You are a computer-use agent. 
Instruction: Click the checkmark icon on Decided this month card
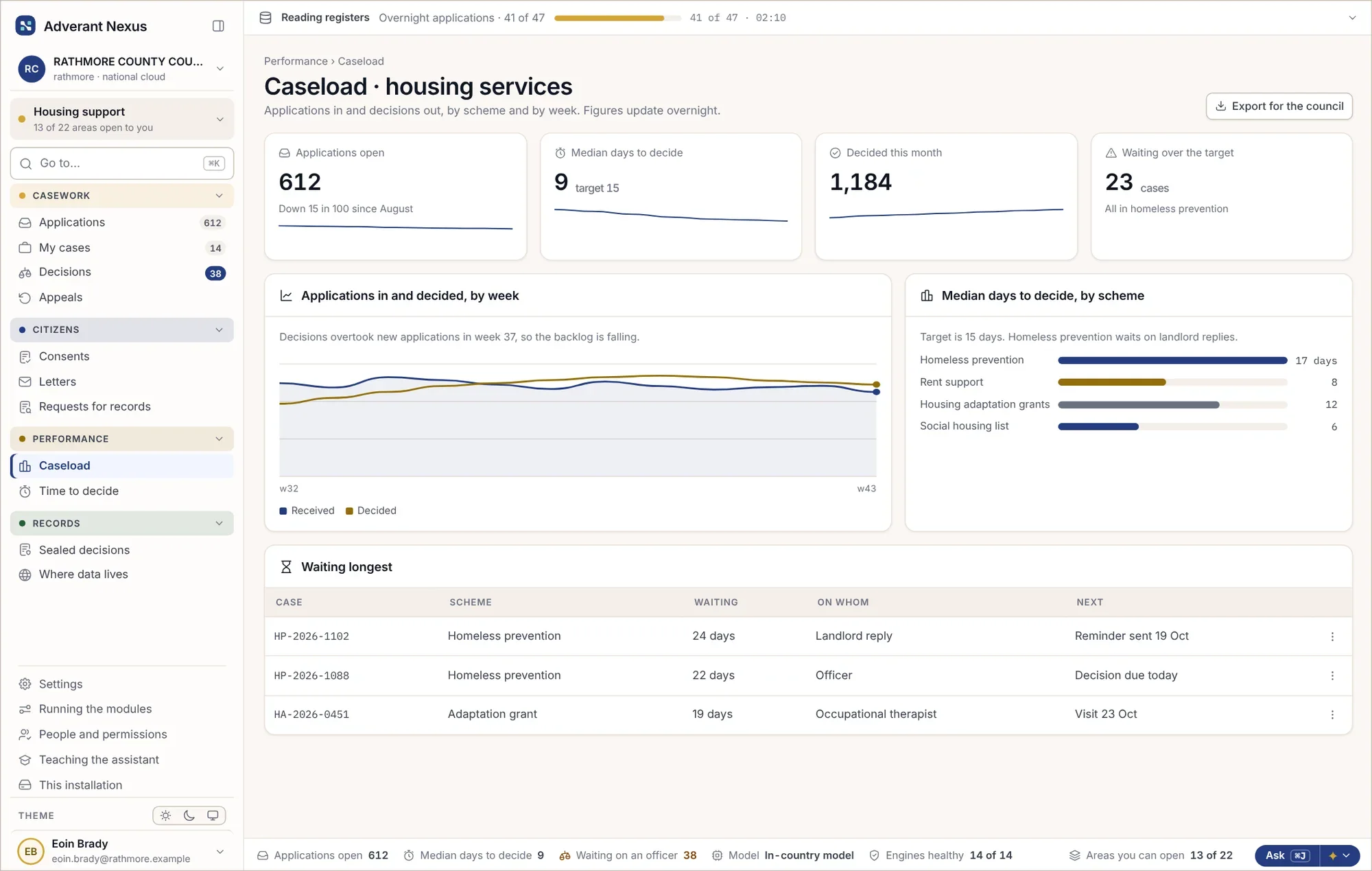tap(835, 153)
